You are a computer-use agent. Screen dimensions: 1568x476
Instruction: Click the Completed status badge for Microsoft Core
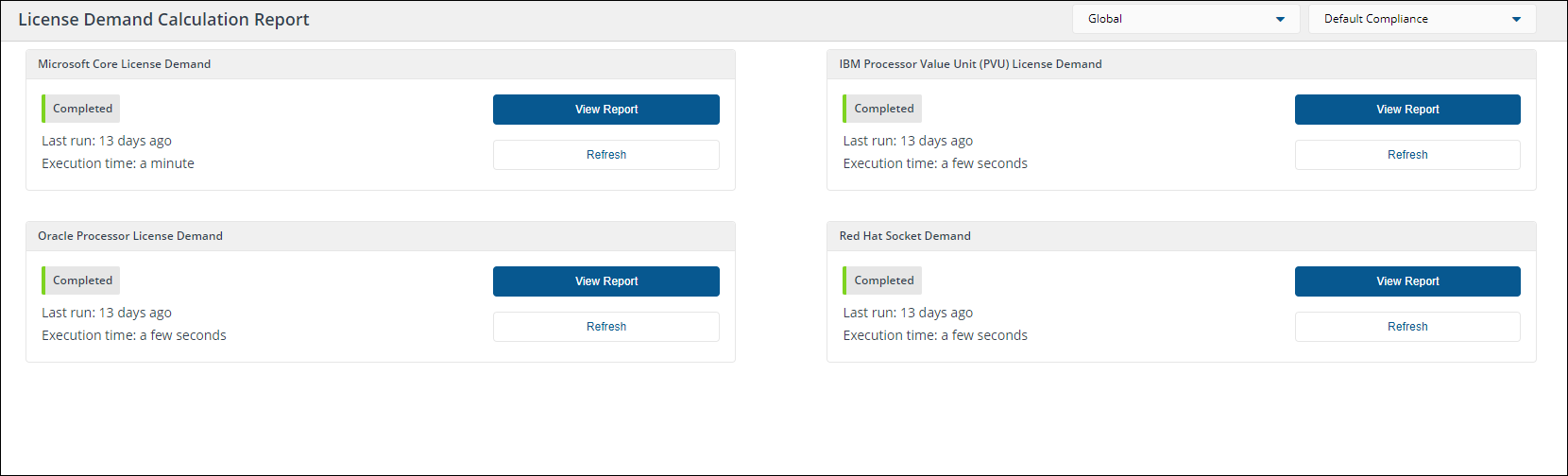point(82,109)
